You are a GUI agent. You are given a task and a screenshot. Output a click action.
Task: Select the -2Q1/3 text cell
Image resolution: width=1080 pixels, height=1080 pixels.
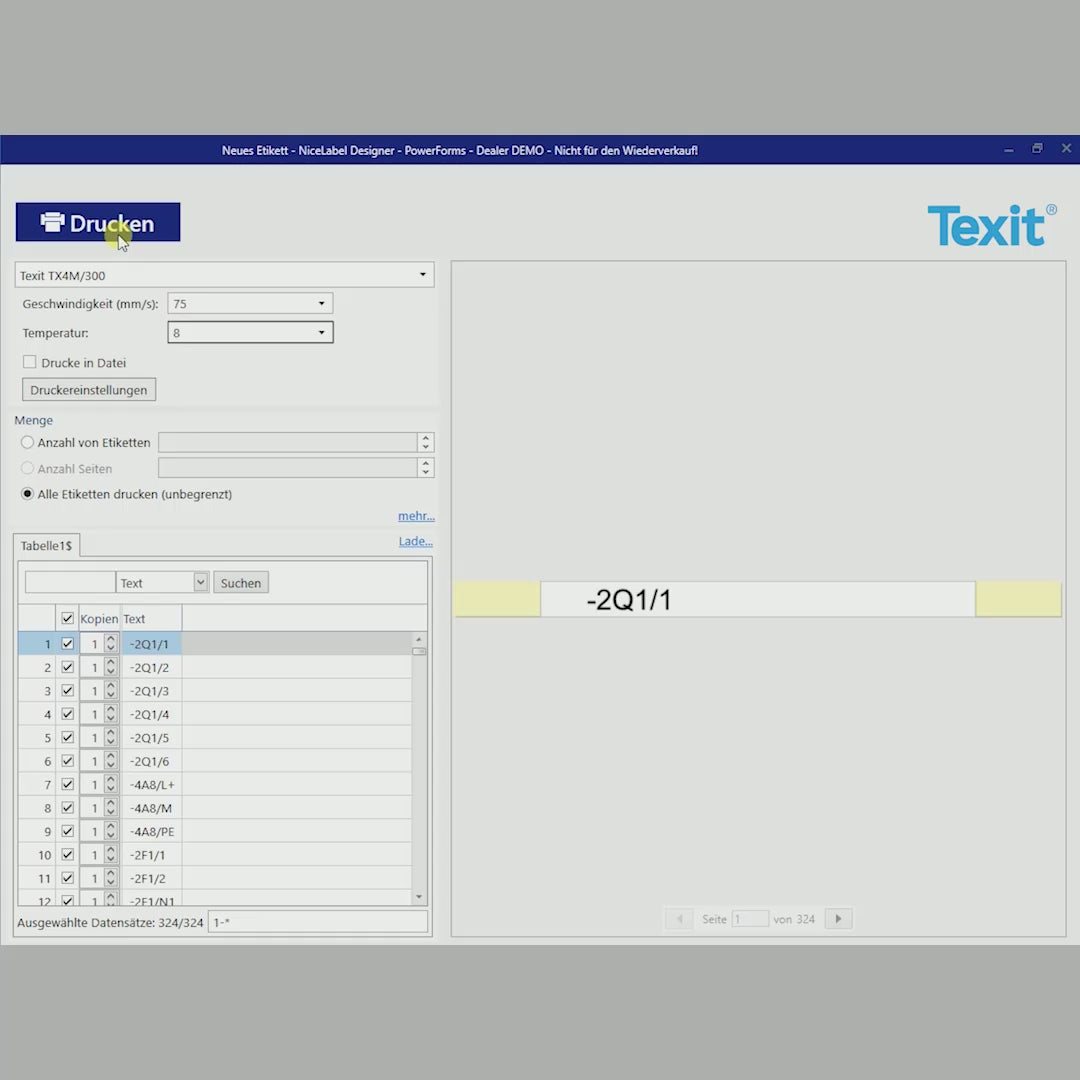pos(152,690)
